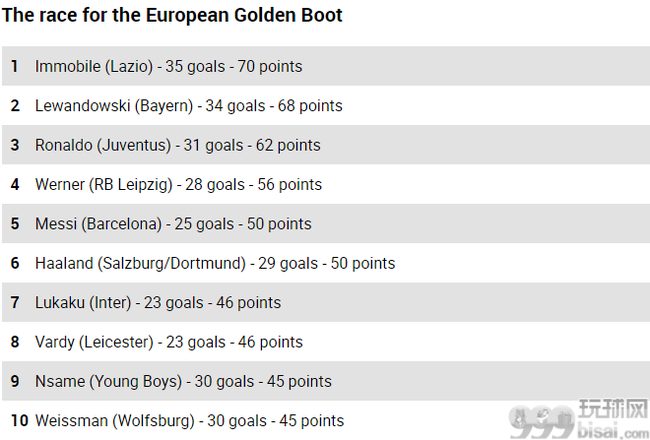Select the Ronaldo (Juventus) row

click(x=326, y=145)
